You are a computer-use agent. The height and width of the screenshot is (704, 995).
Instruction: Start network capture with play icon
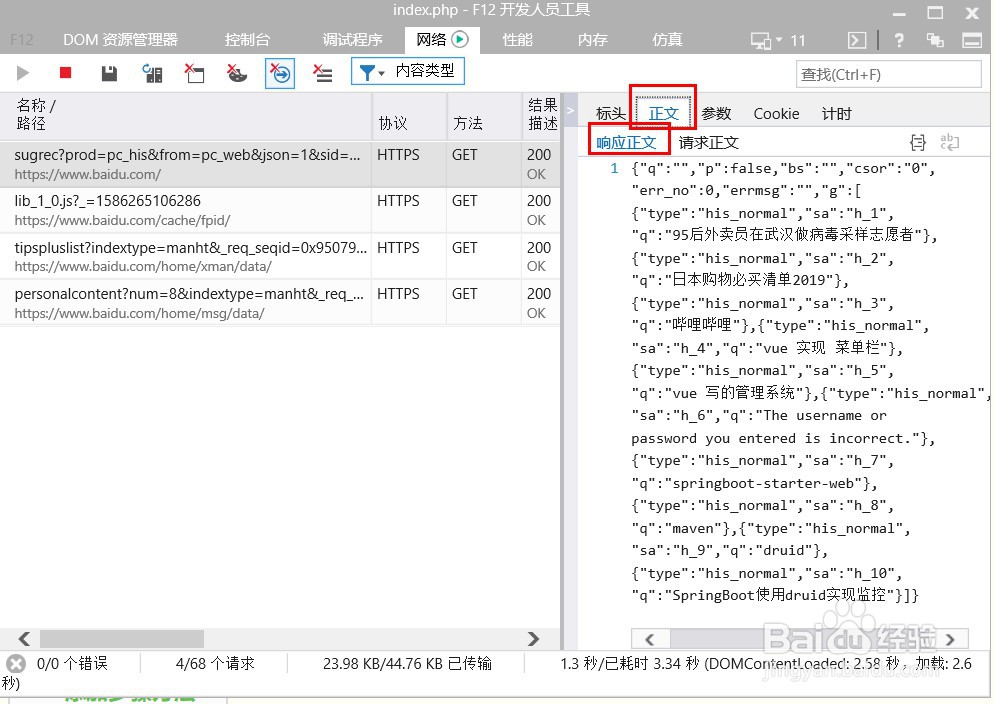pyautogui.click(x=23, y=73)
